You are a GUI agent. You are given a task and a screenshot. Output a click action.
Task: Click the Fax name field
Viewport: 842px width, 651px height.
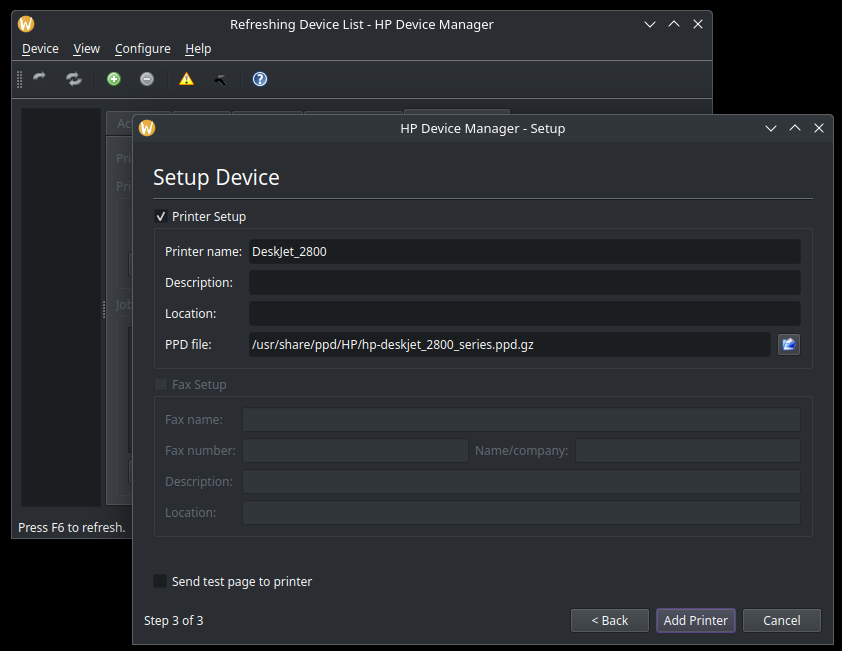point(521,419)
